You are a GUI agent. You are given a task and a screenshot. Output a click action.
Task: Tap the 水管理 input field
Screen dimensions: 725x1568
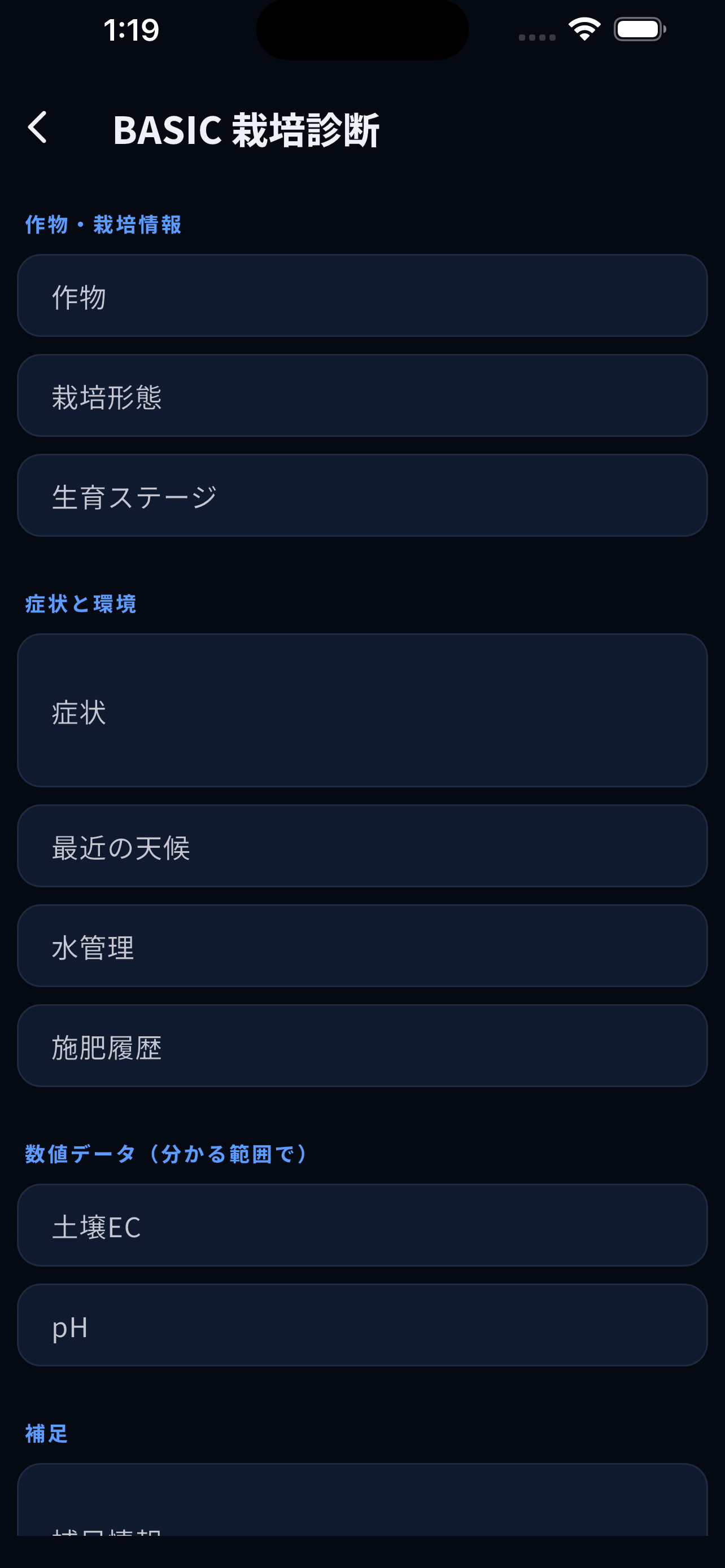pos(362,946)
